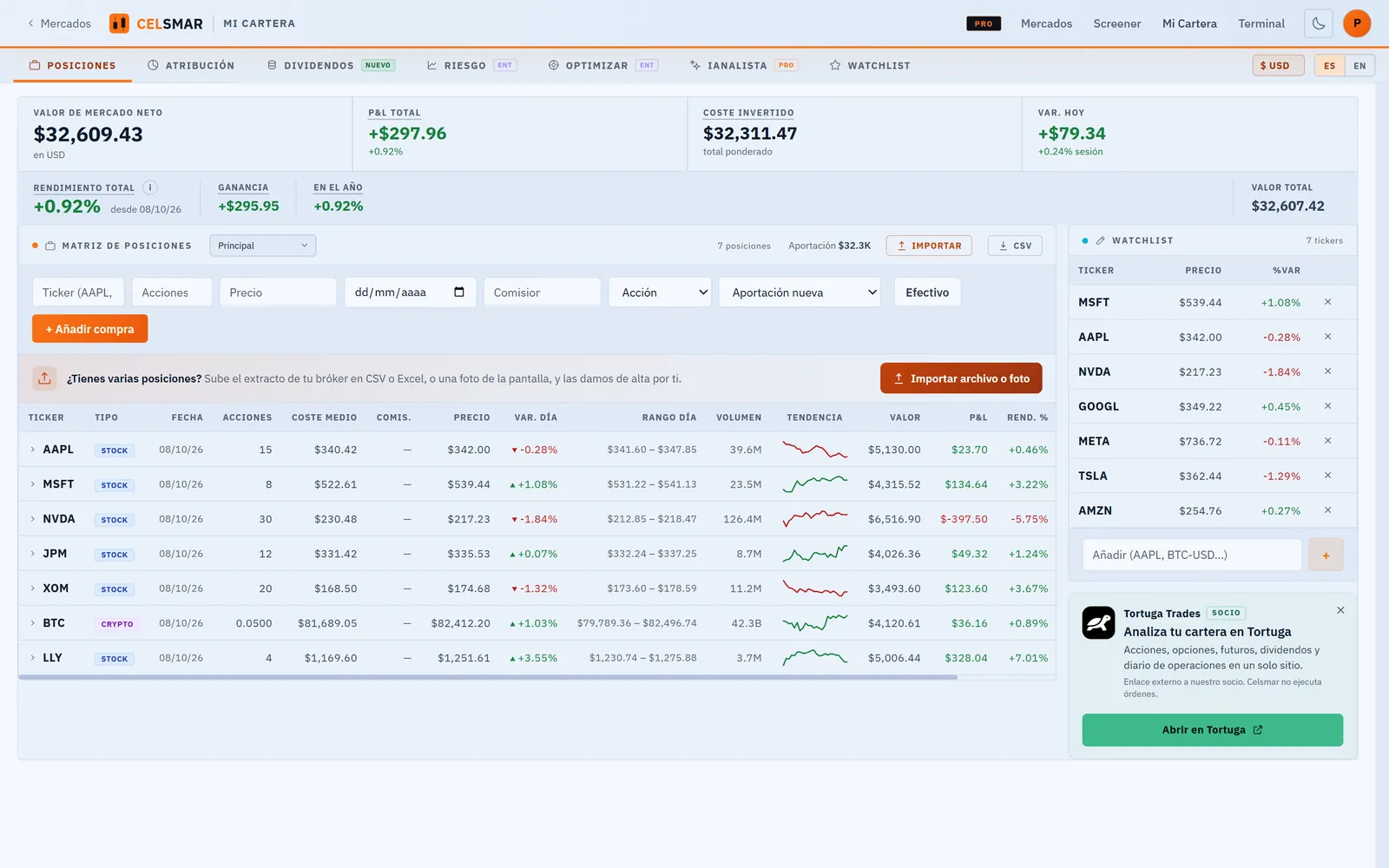This screenshot has width=1389, height=868.
Task: Select the EN language option
Action: pos(1359,66)
